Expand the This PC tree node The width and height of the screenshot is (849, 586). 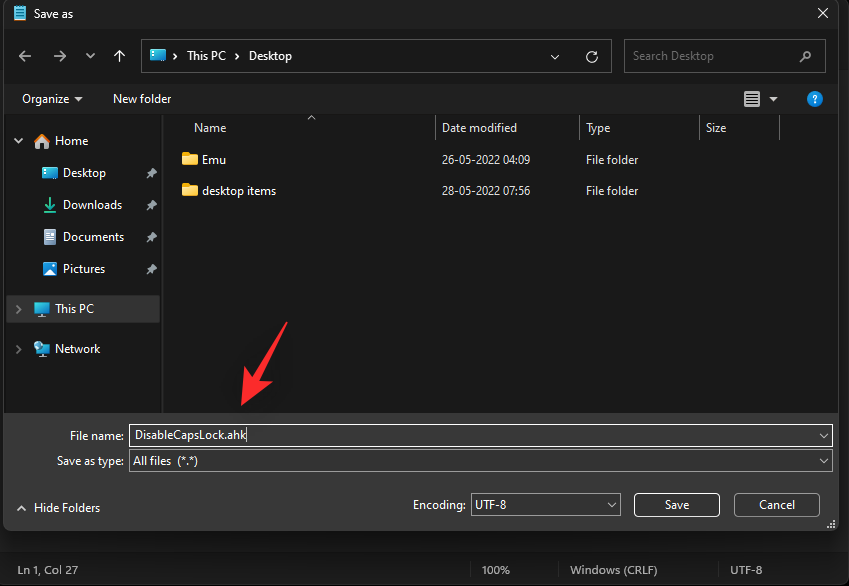[x=18, y=309]
